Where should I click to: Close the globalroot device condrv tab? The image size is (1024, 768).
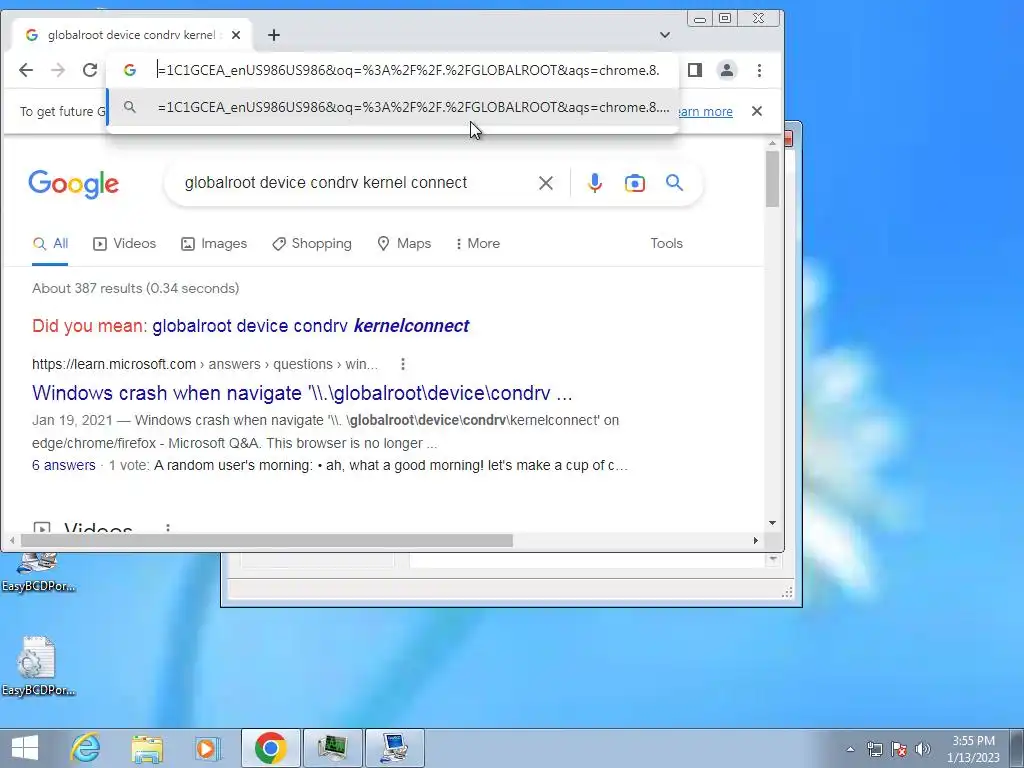click(x=236, y=35)
